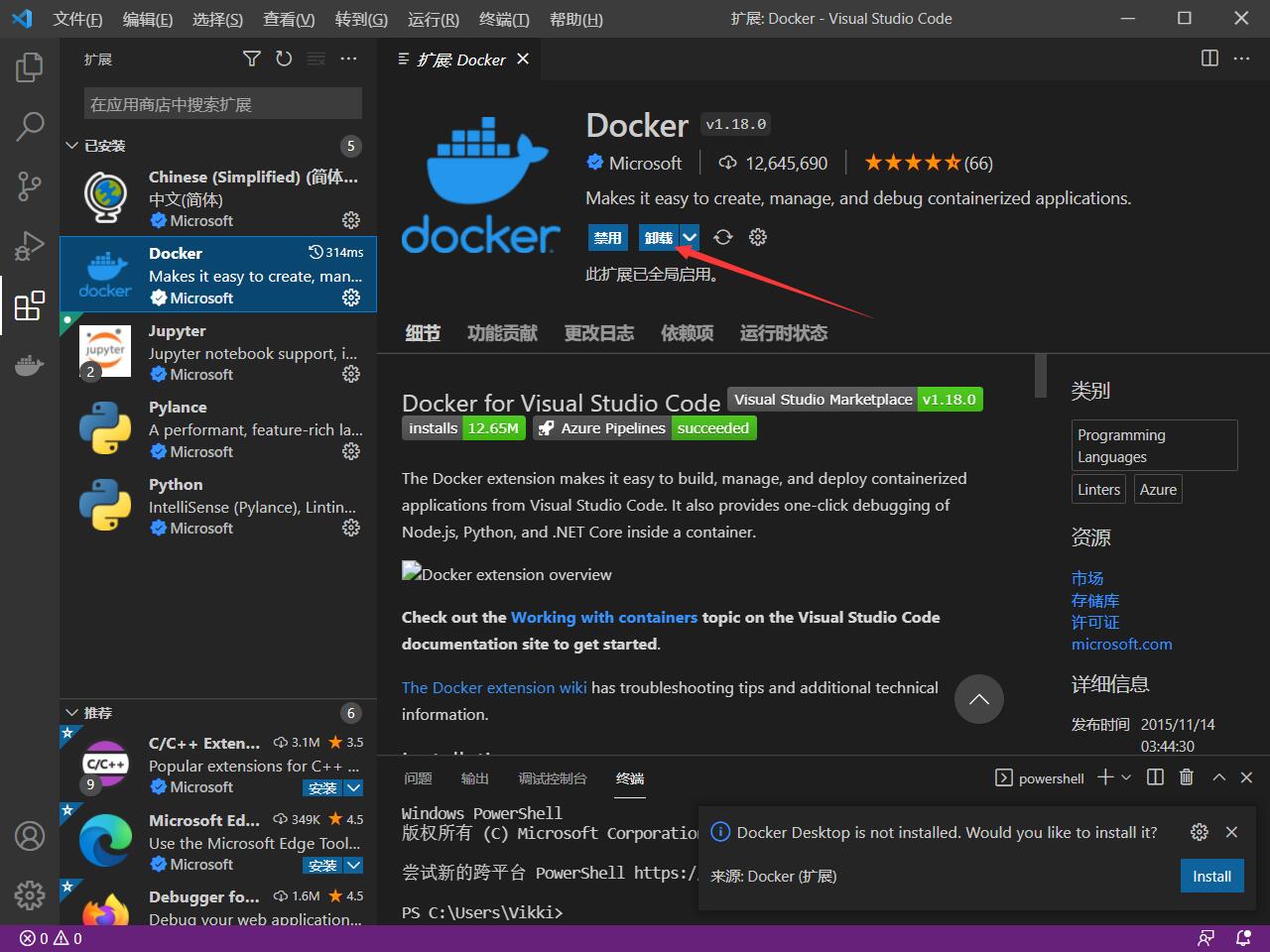
Task: Open the Docker detail page manage gear
Action: (758, 237)
